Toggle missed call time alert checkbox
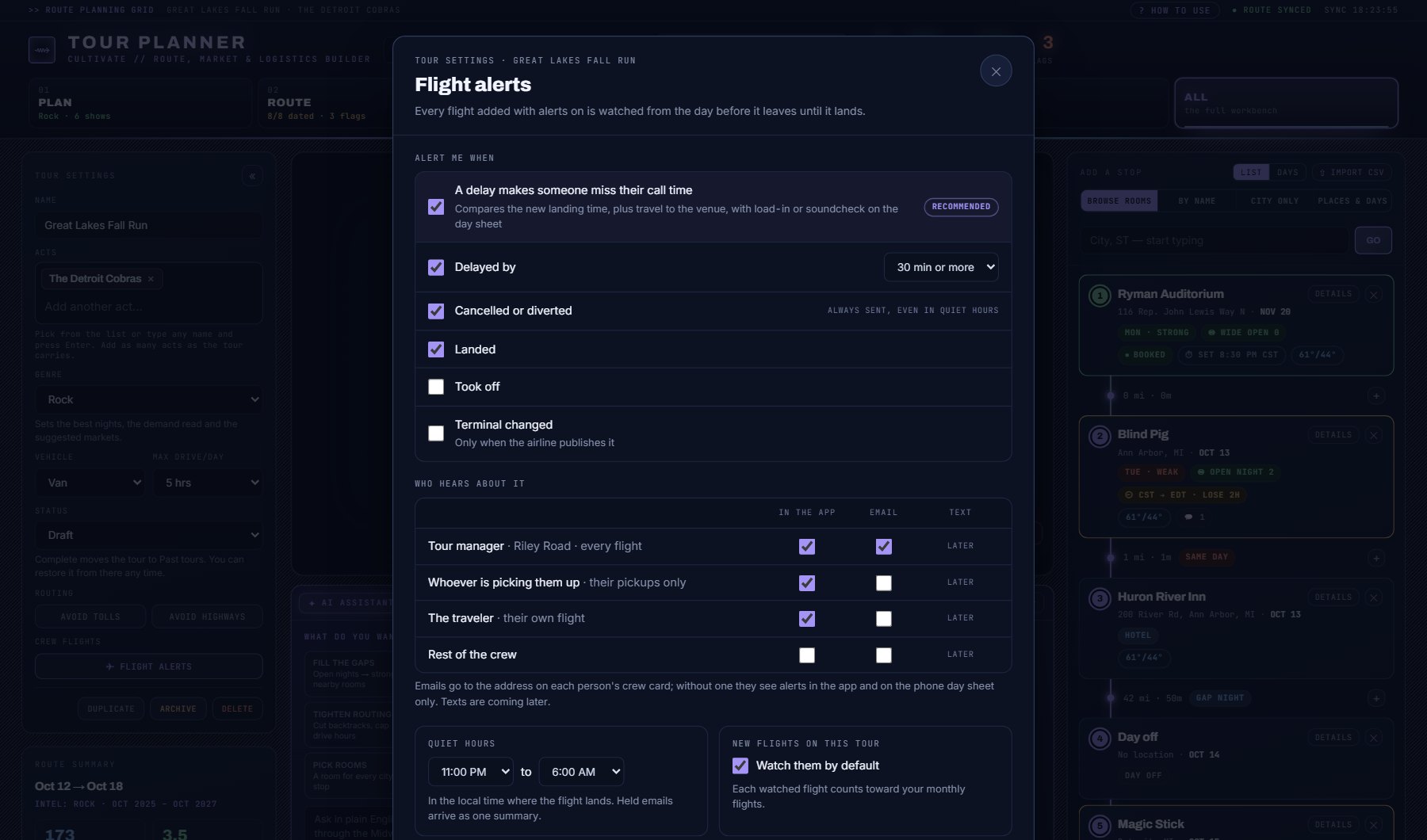Viewport: 1427px width, 840px height. coord(436,207)
